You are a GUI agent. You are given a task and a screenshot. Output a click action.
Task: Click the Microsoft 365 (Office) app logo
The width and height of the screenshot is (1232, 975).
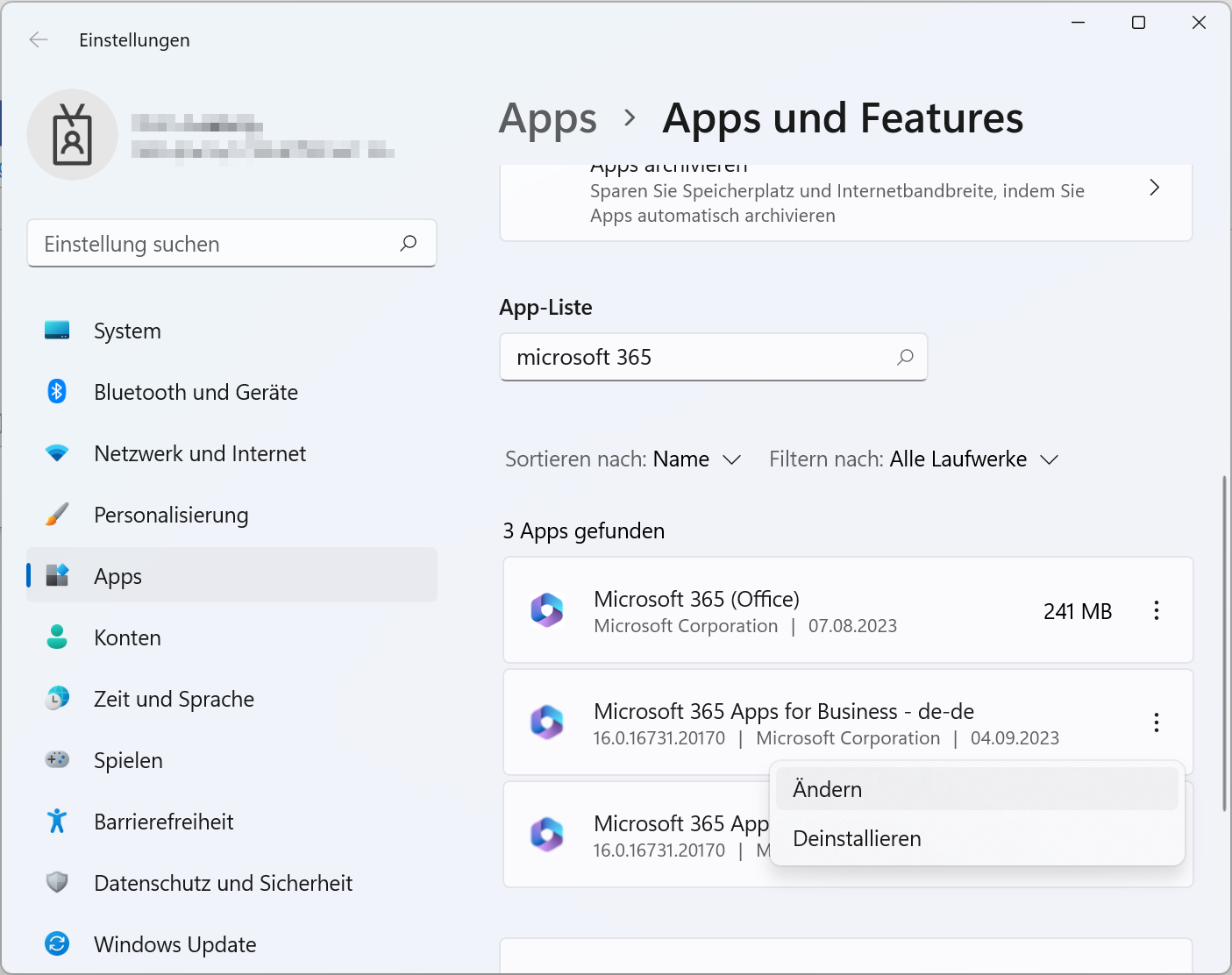pos(547,610)
